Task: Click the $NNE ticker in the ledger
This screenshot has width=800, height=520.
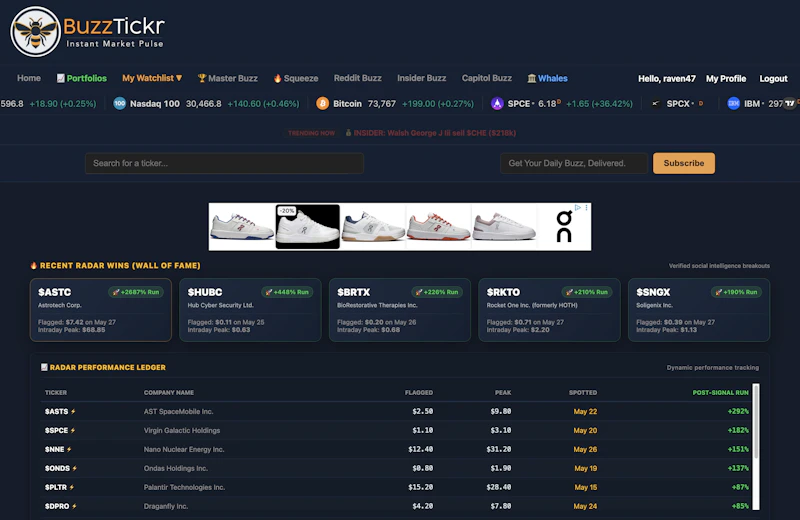Action: pyautogui.click(x=55, y=450)
